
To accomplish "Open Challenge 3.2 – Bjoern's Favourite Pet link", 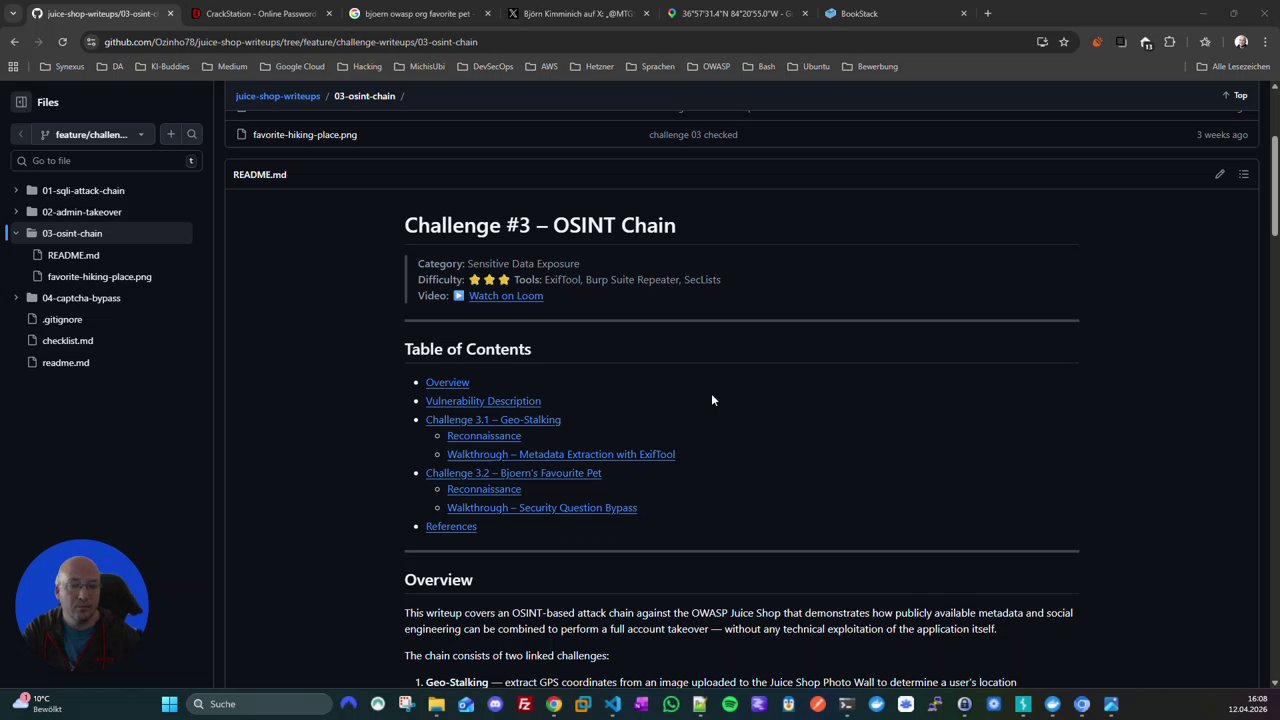I will click(x=513, y=473).
